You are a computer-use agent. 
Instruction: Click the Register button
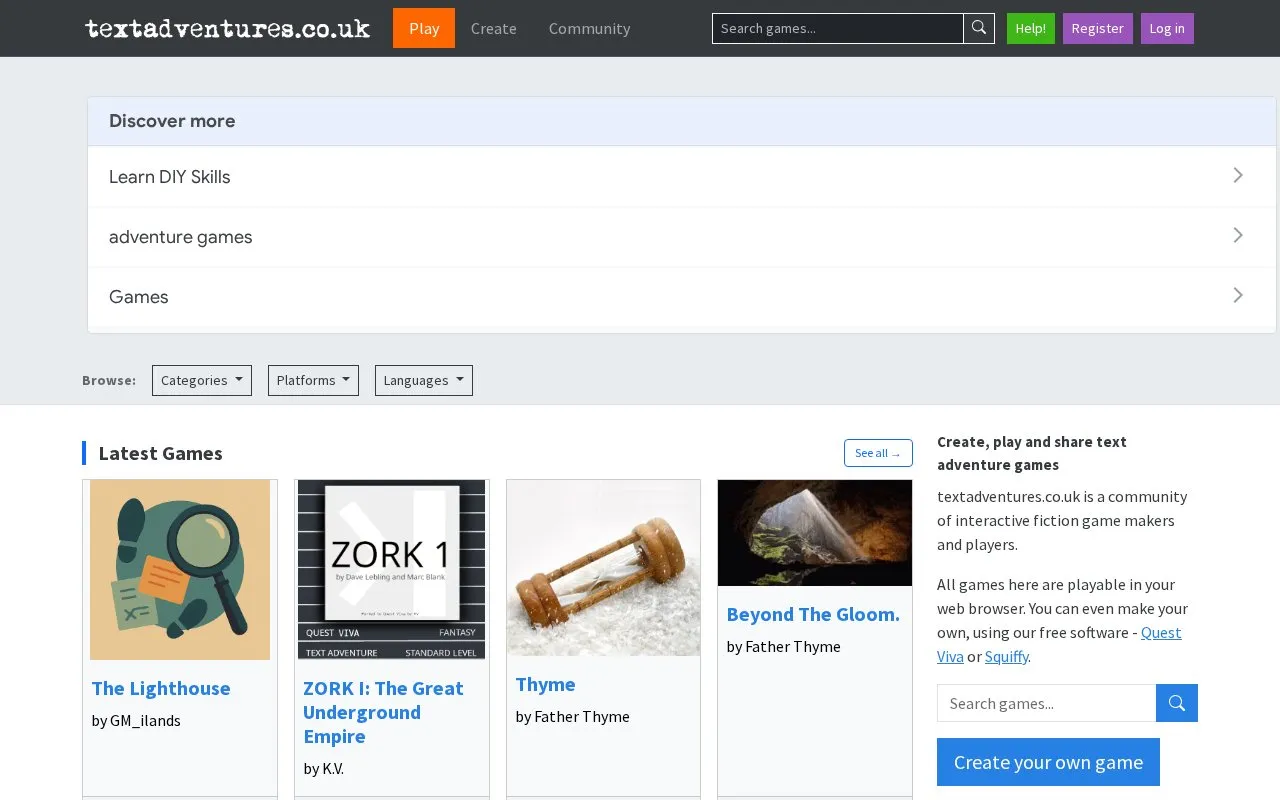click(1098, 28)
